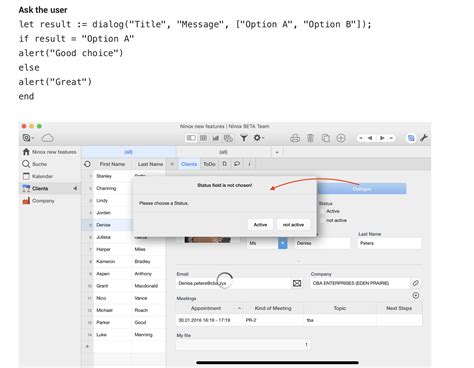Select the Luke Manning row
Image resolution: width=474 pixels, height=368 pixels.
(x=123, y=335)
